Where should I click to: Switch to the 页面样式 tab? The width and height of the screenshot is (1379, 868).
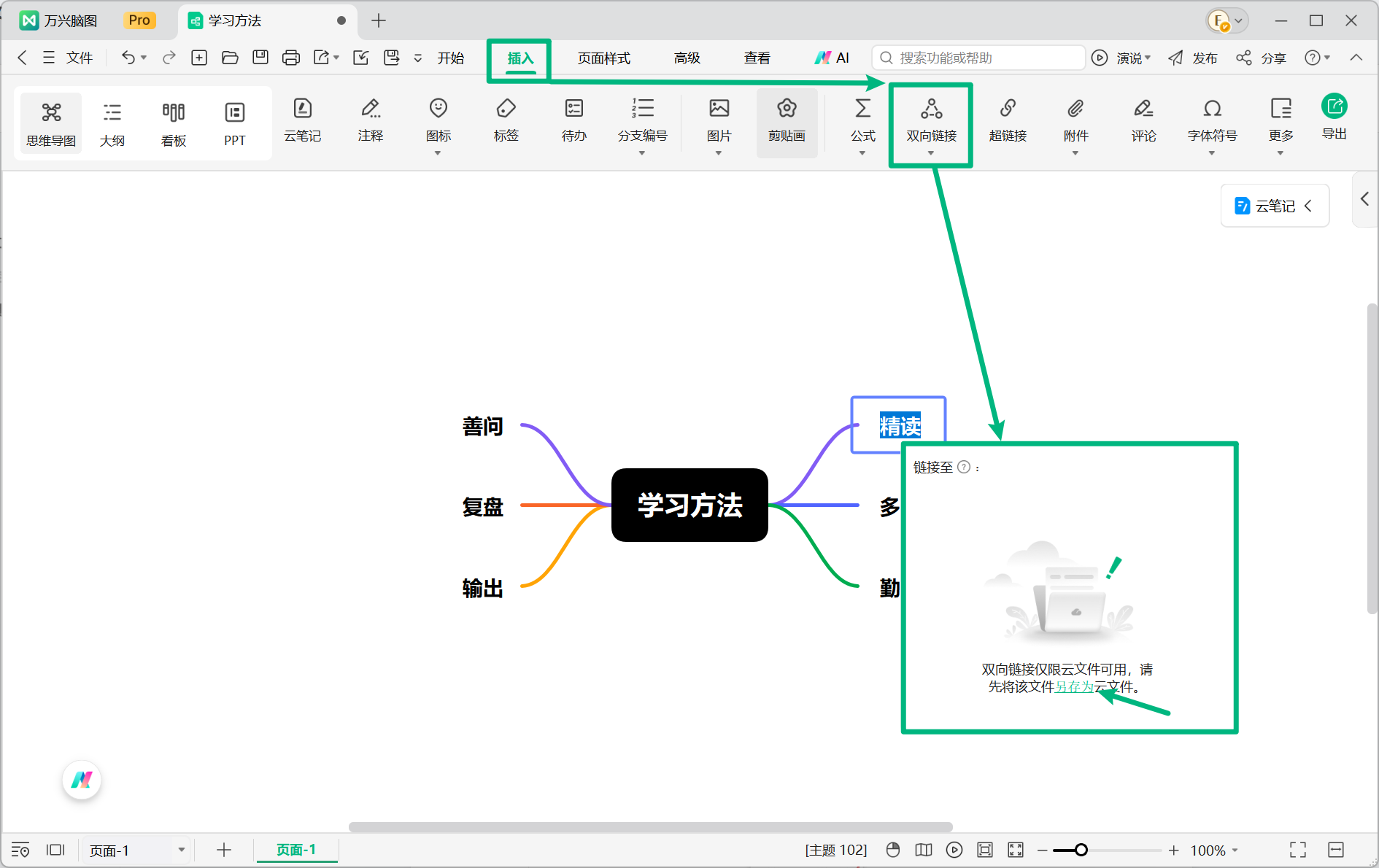pos(604,58)
